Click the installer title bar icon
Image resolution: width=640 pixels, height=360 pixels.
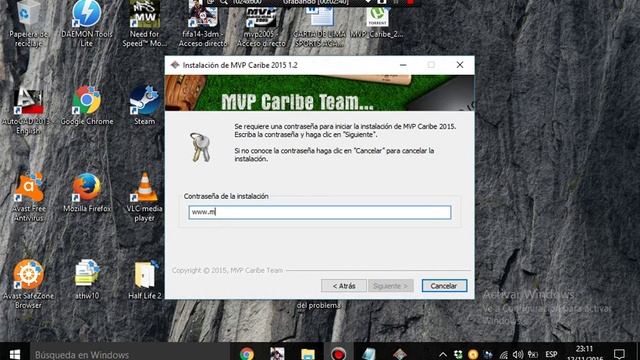point(175,65)
